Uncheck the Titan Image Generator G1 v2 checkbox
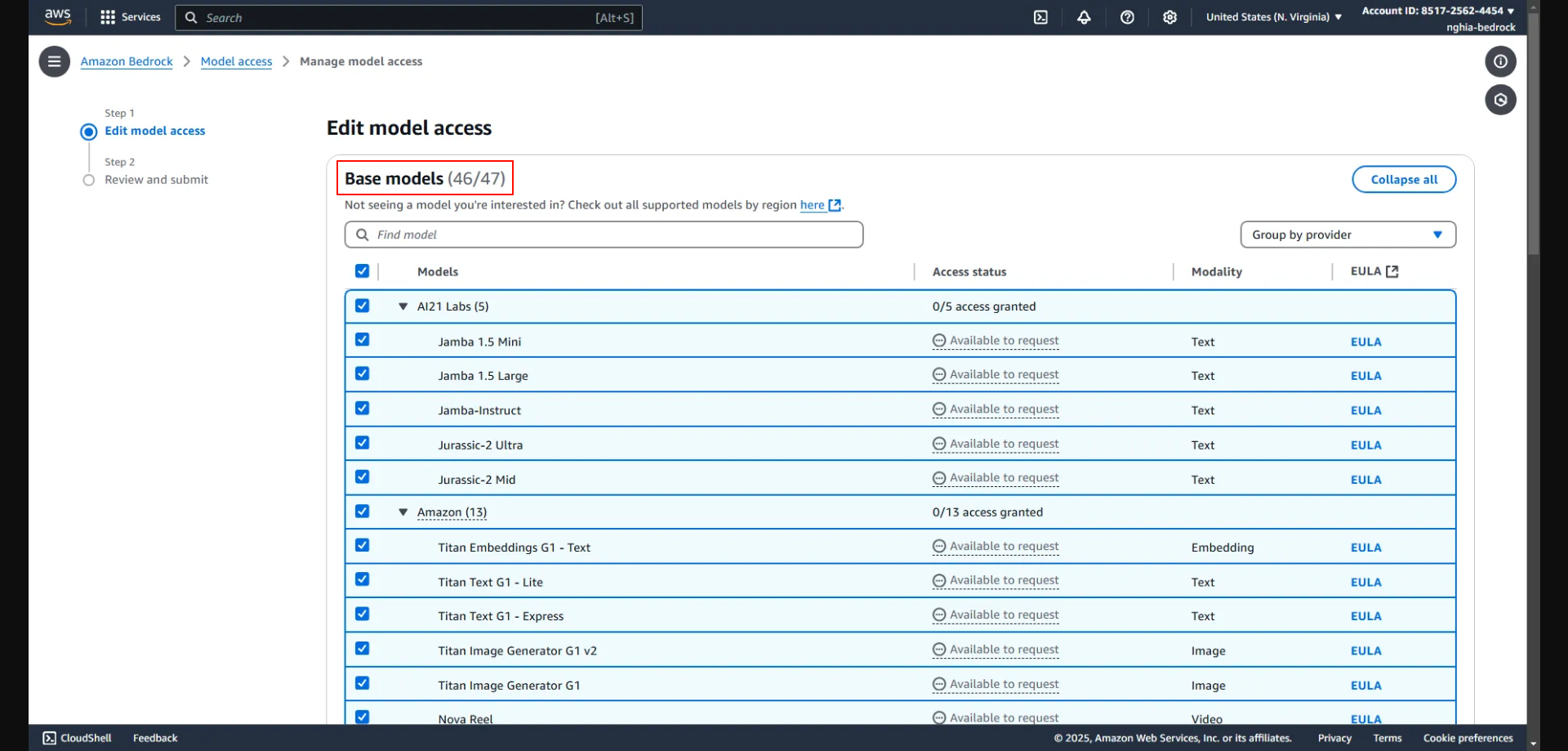The height and width of the screenshot is (751, 1568). pos(363,649)
